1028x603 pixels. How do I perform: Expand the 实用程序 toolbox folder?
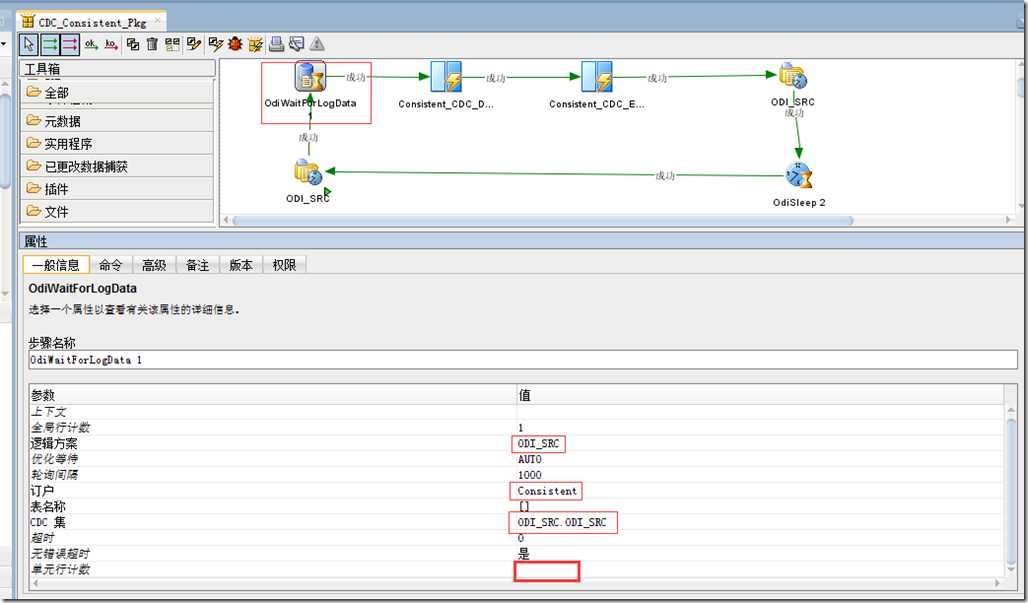click(x=117, y=144)
